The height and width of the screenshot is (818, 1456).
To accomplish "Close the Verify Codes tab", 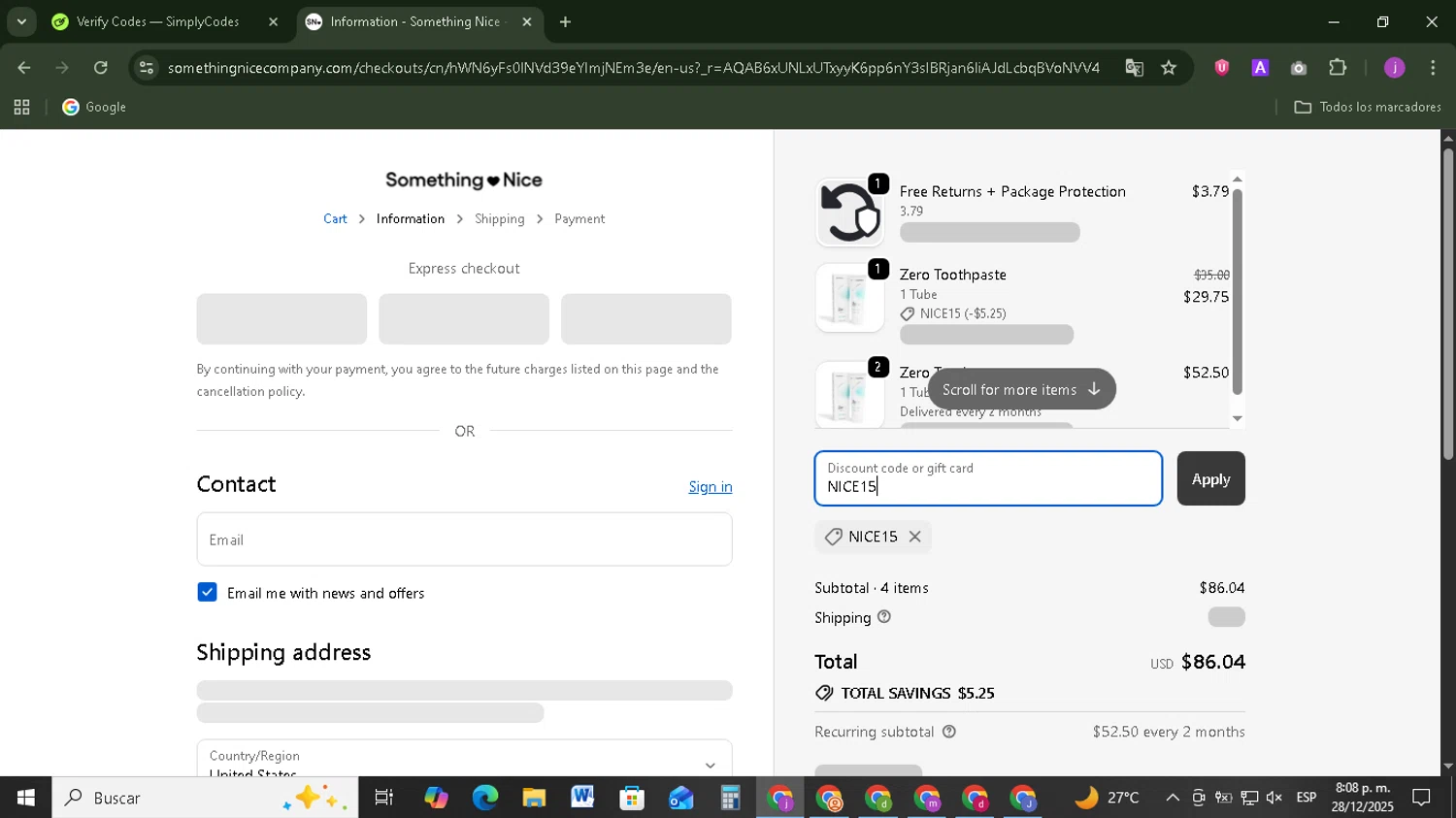I will pos(273,21).
